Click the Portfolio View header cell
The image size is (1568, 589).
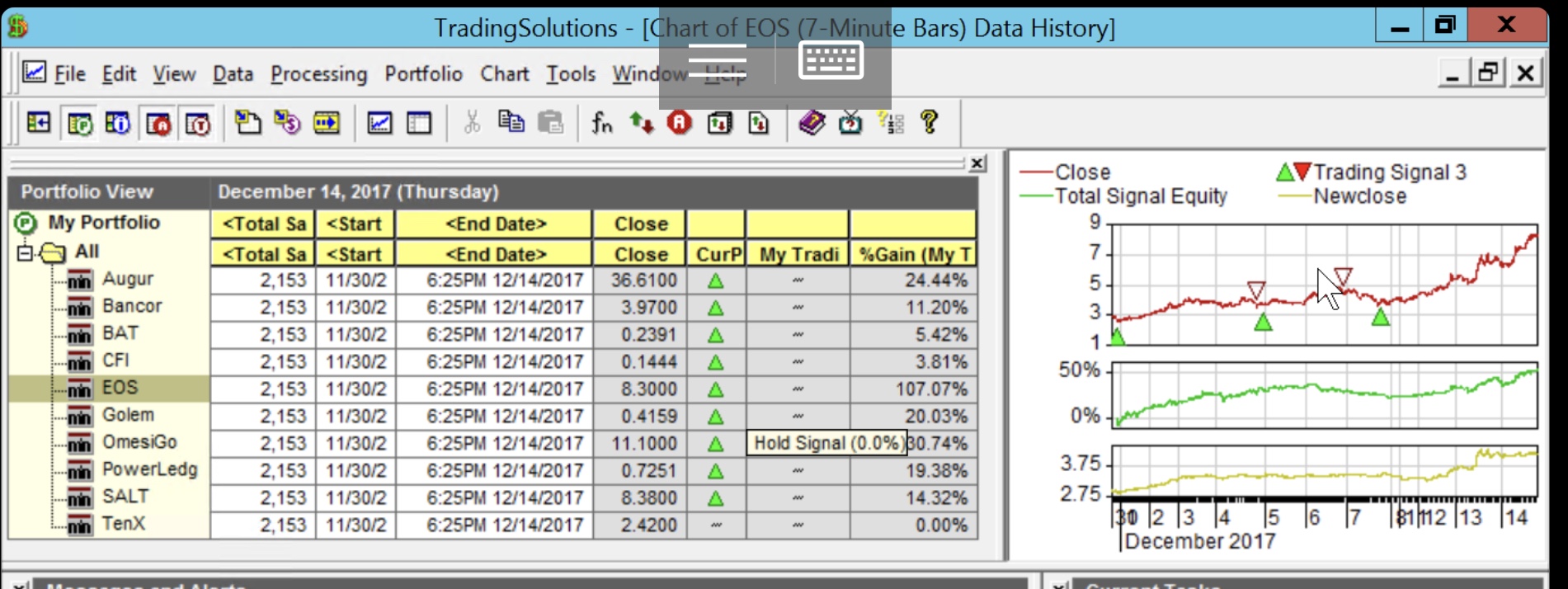coord(109,192)
